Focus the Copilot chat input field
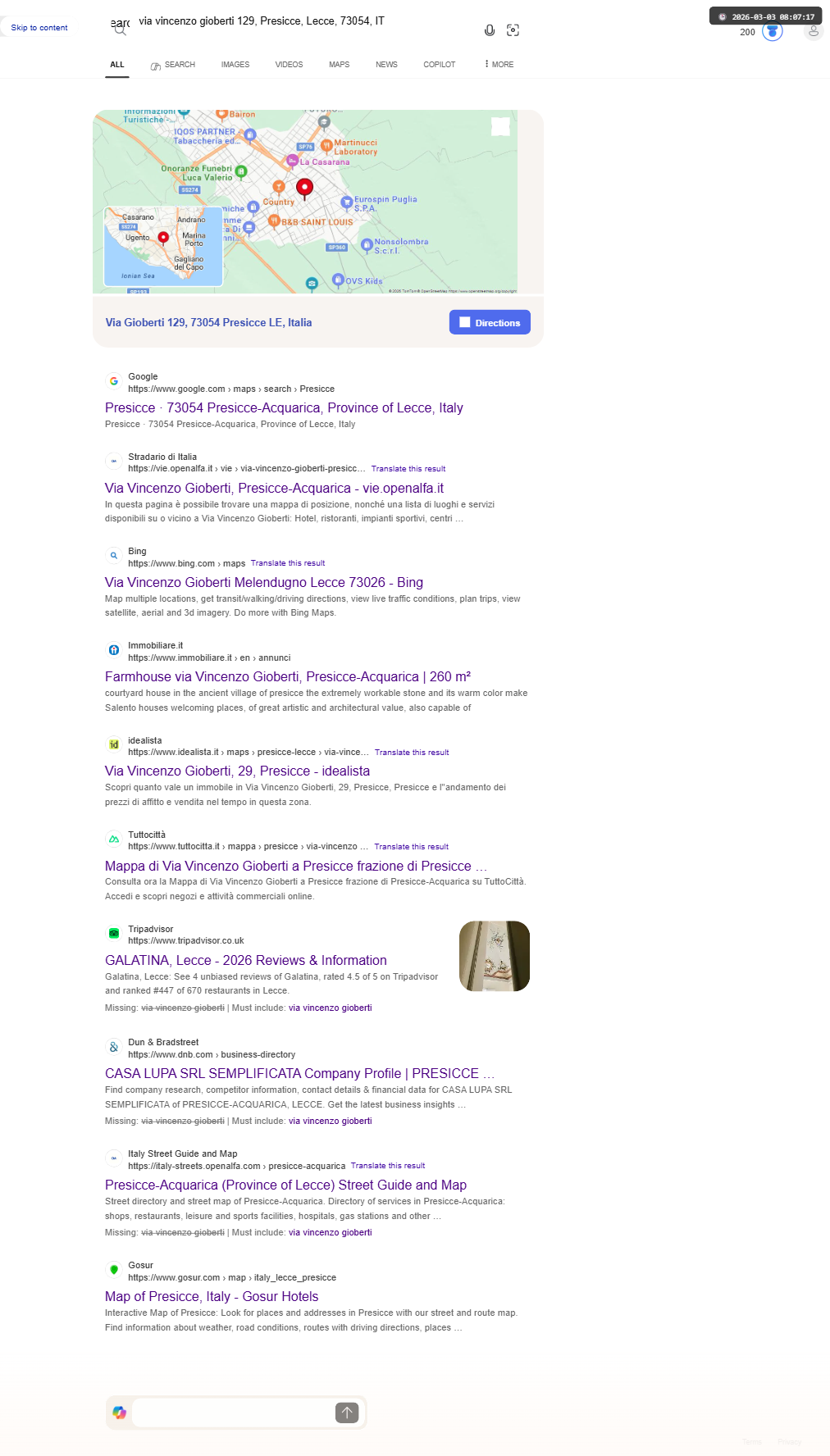 (233, 1413)
